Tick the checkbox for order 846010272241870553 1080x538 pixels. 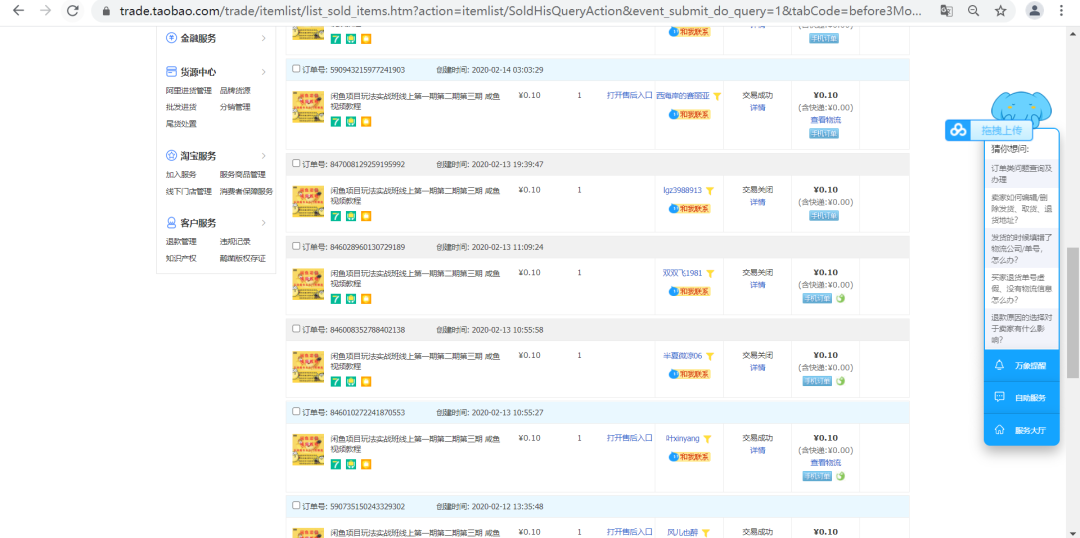point(295,411)
